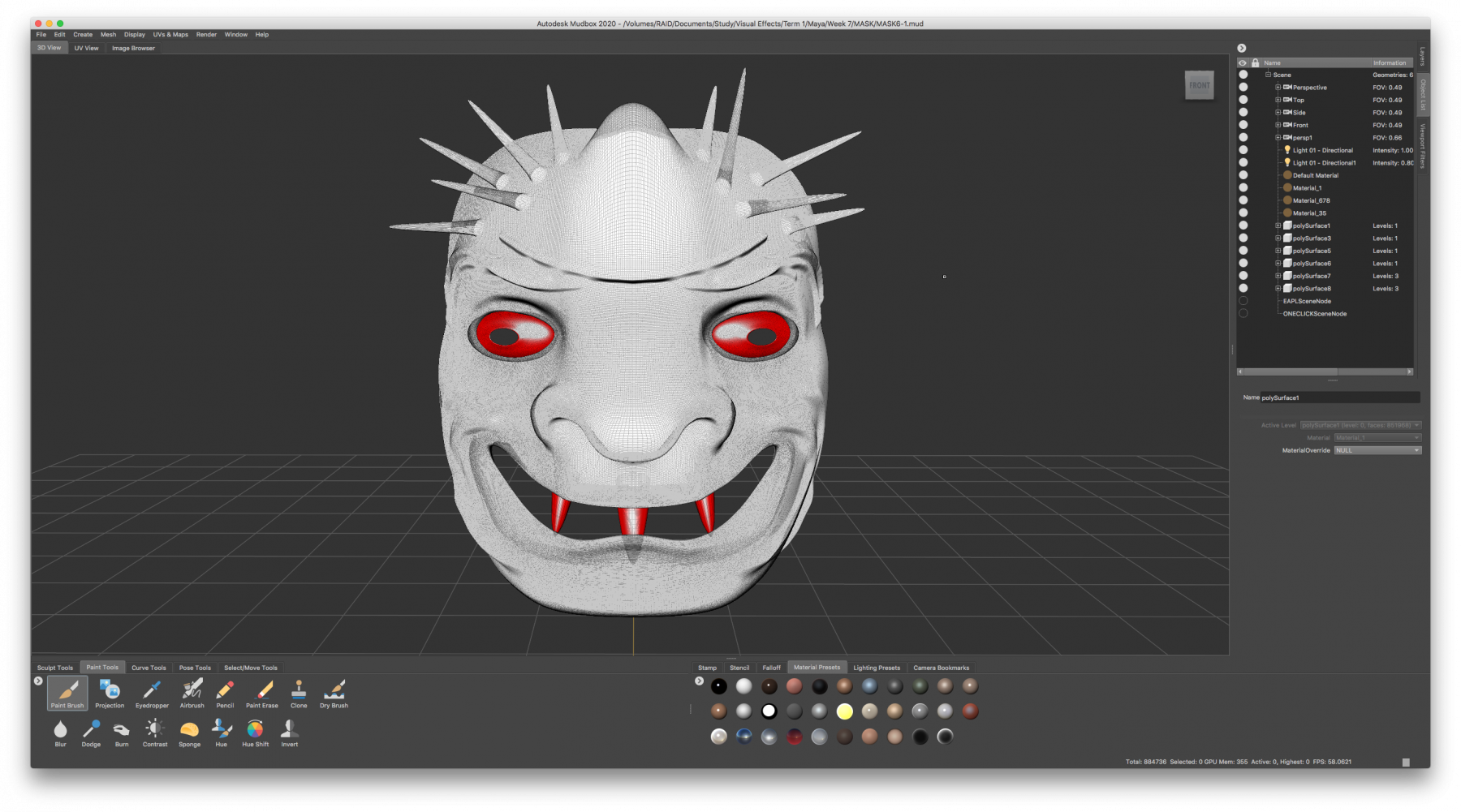Expand the persp1 camera node
This screenshot has width=1461, height=812.
1278,138
